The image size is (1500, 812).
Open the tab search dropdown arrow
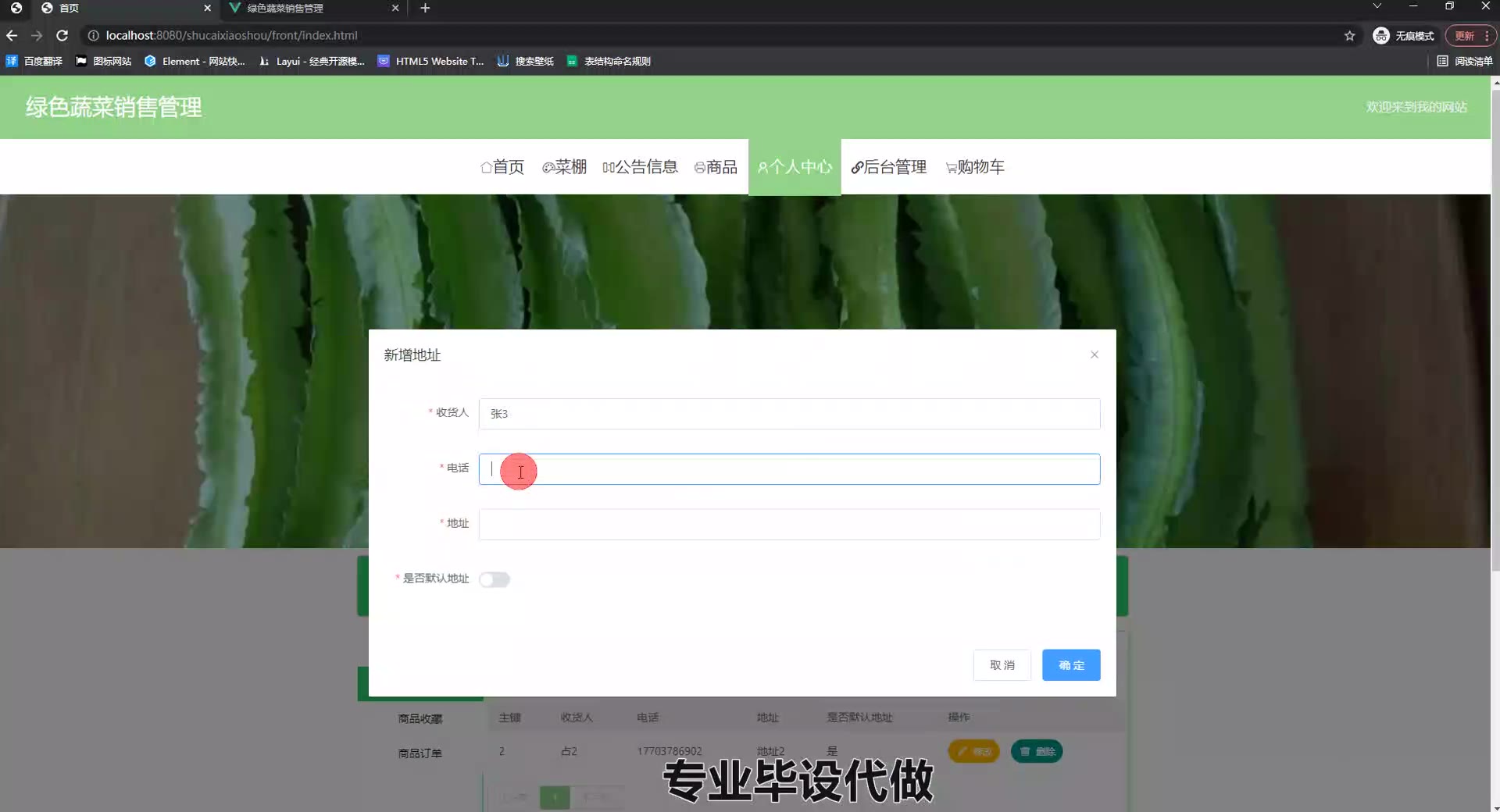click(1377, 6)
